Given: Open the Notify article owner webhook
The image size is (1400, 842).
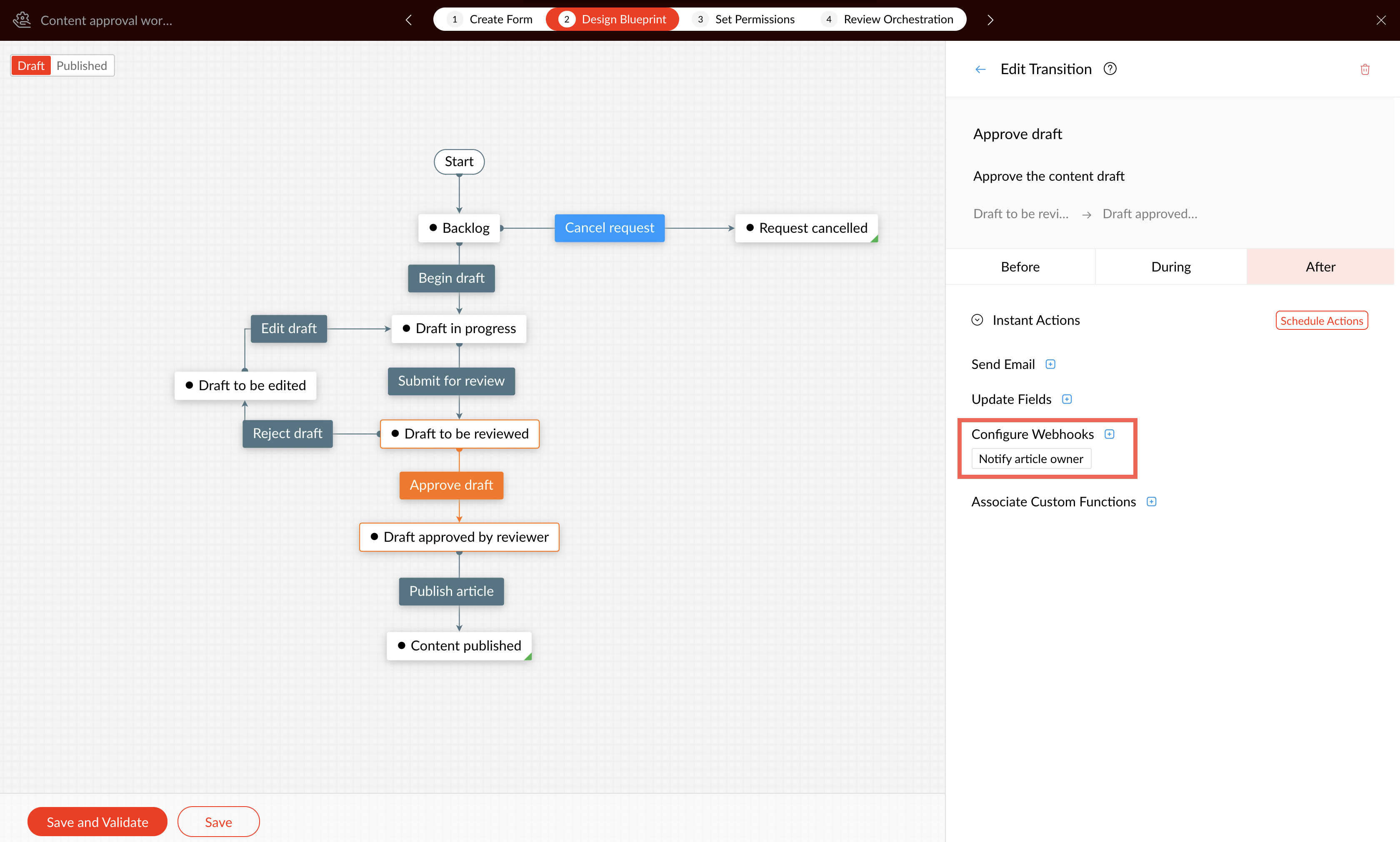Looking at the screenshot, I should 1030,459.
